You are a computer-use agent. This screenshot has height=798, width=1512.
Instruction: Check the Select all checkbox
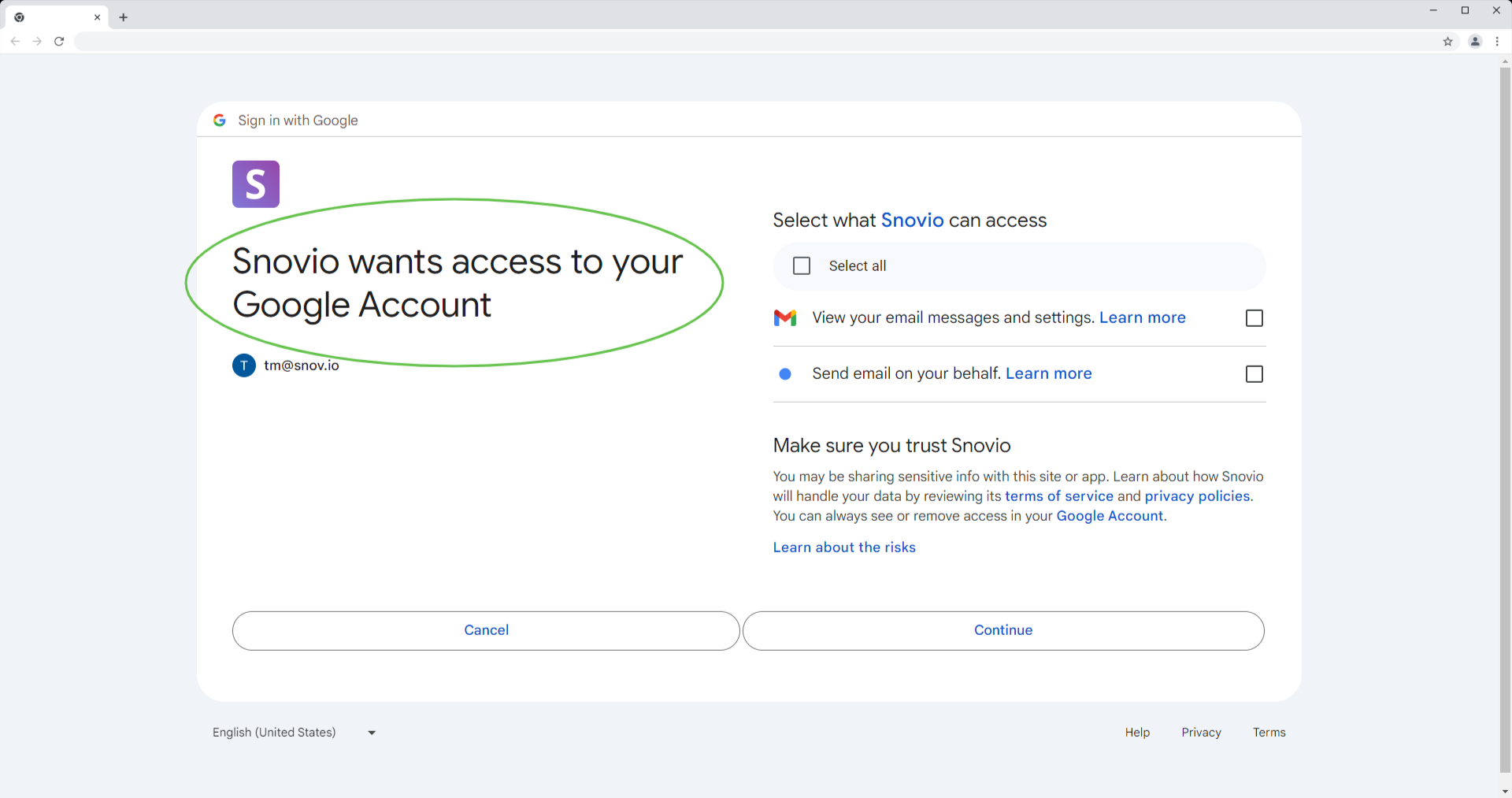point(802,266)
